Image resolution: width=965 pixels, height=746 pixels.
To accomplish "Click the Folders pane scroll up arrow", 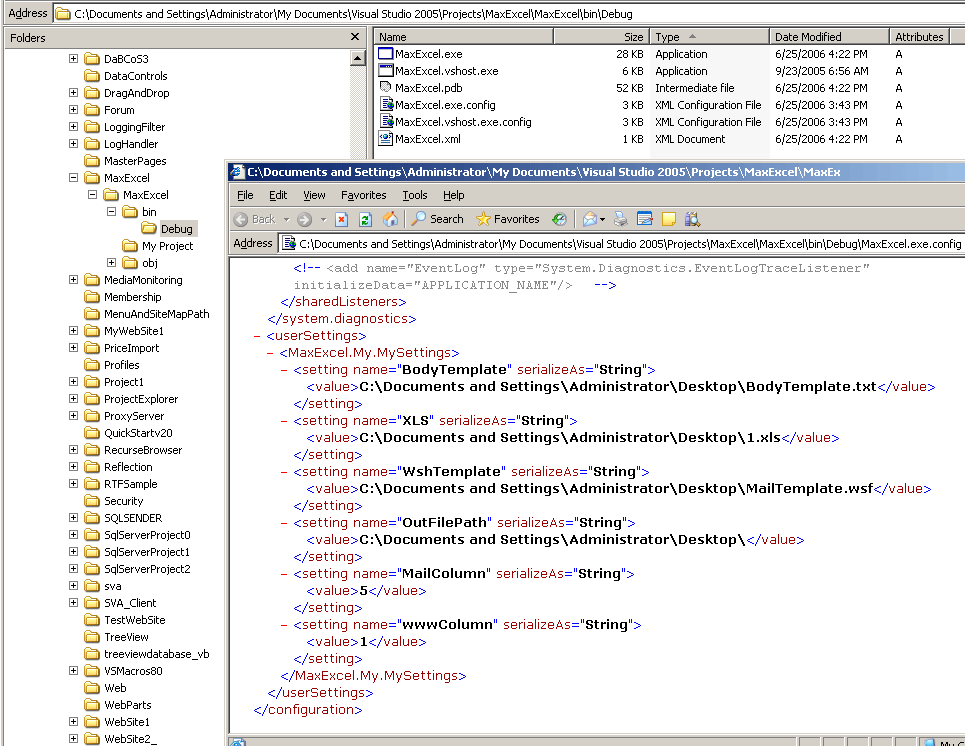I will [x=358, y=58].
